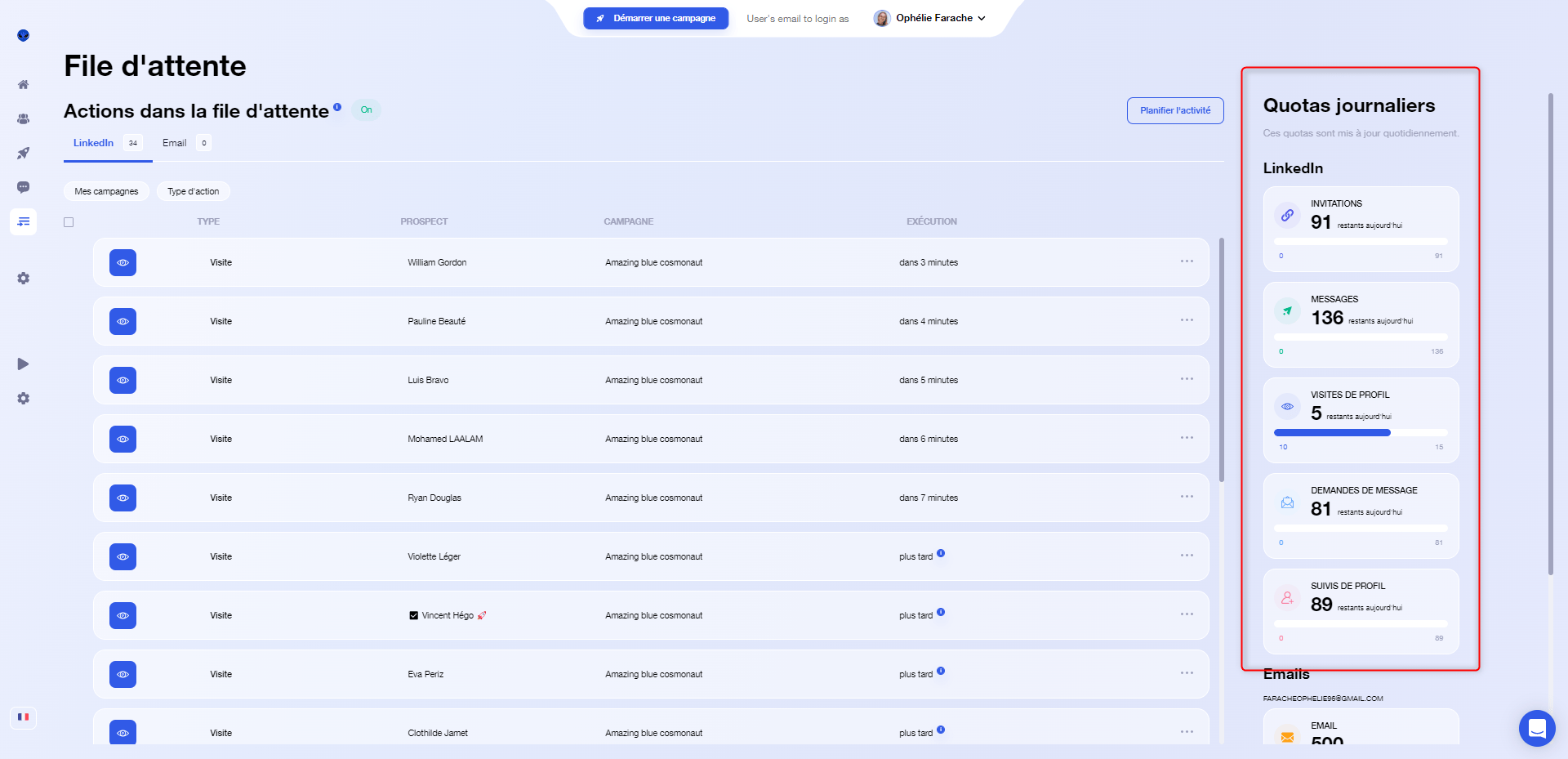Open the chat support bubble
The image size is (1568, 759).
coord(1537,728)
